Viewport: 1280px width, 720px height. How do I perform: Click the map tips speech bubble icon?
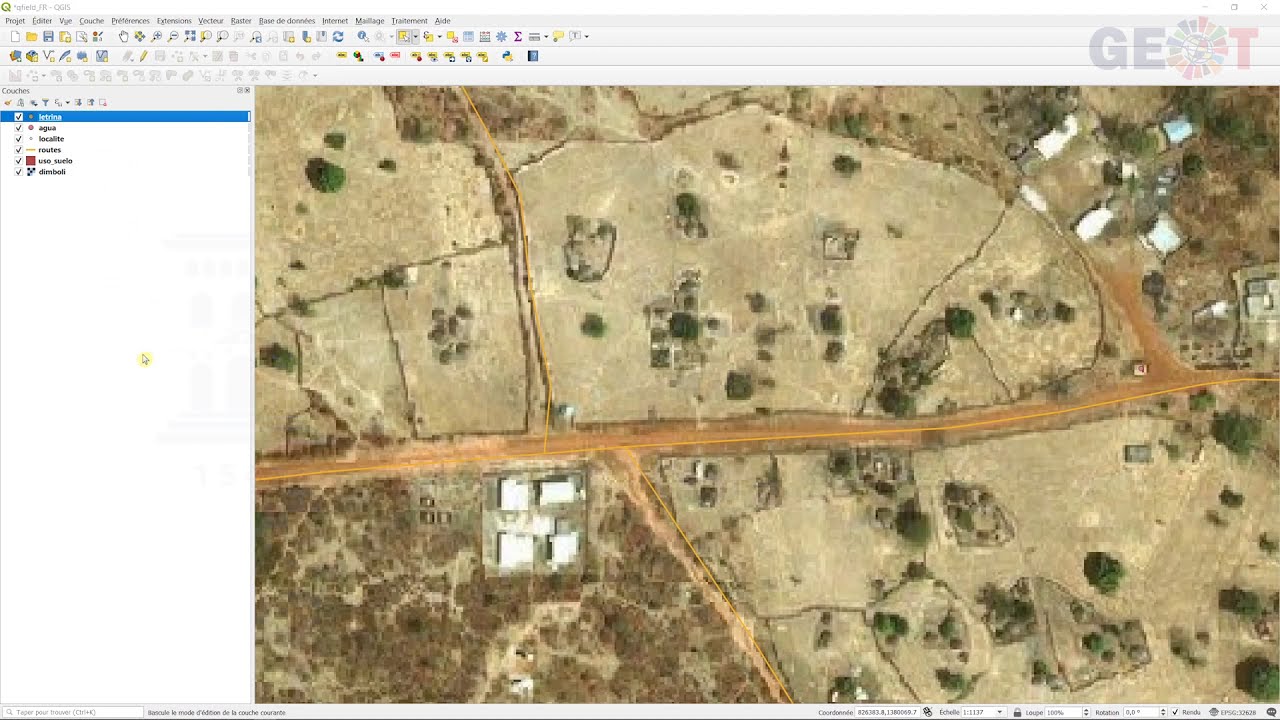[x=559, y=36]
